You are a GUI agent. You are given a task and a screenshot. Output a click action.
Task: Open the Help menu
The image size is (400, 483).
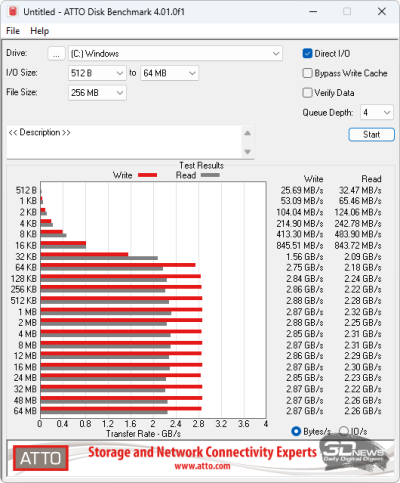coord(40,31)
